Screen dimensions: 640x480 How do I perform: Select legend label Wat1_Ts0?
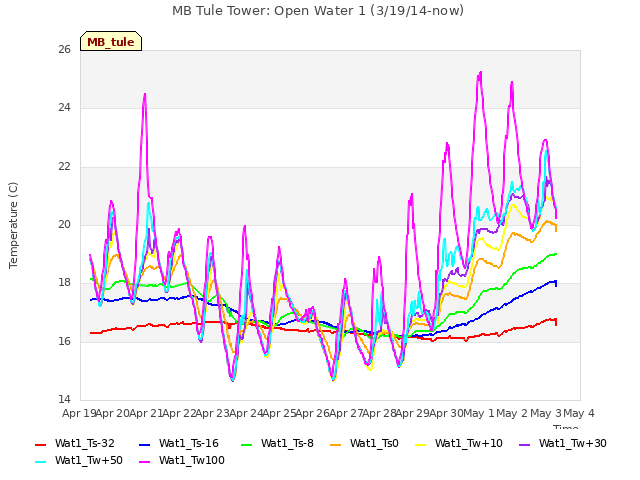(x=374, y=443)
